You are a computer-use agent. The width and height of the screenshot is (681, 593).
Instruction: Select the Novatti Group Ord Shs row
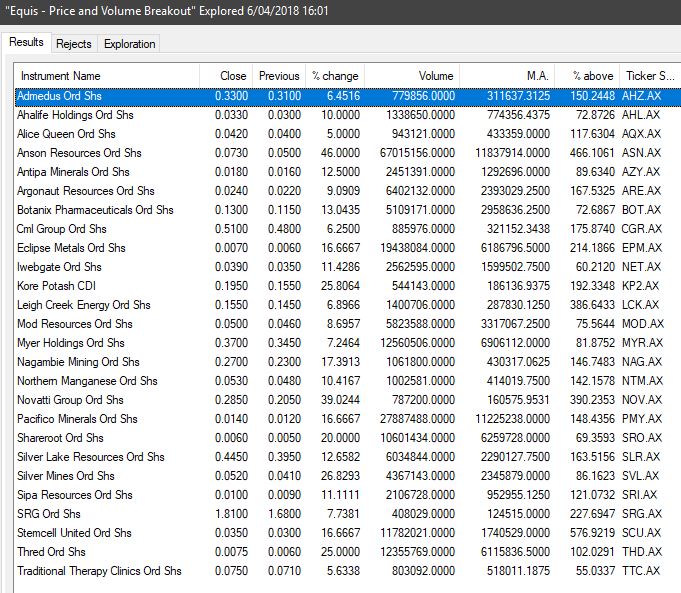coord(348,400)
